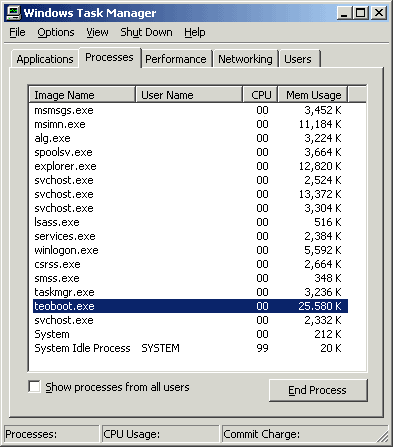Select the spoolsv.exe process

coord(190,152)
